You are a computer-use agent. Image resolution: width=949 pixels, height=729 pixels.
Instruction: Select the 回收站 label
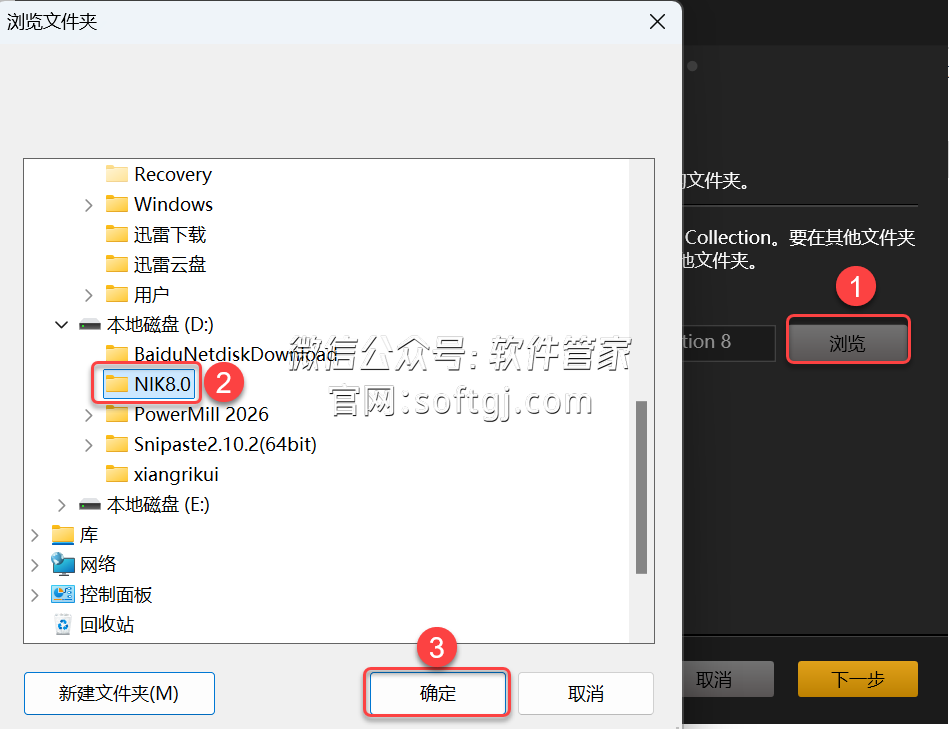pos(107,624)
